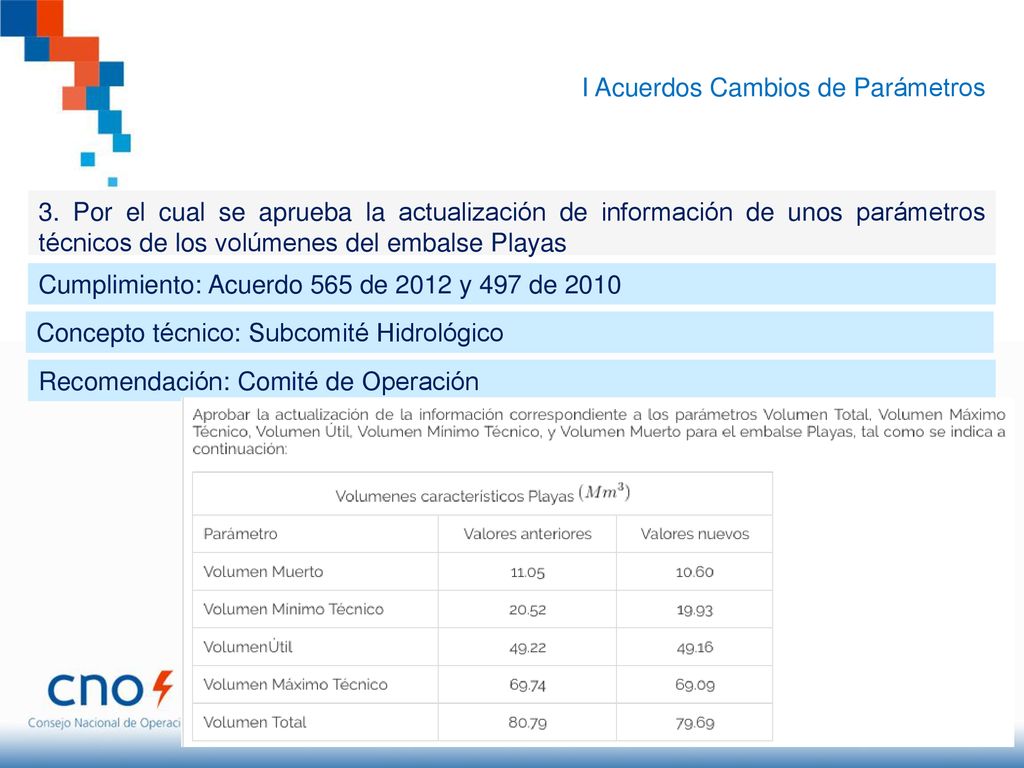Select the 'Volumen Muerto' row label
Screen dimensions: 1024x768
point(263,571)
